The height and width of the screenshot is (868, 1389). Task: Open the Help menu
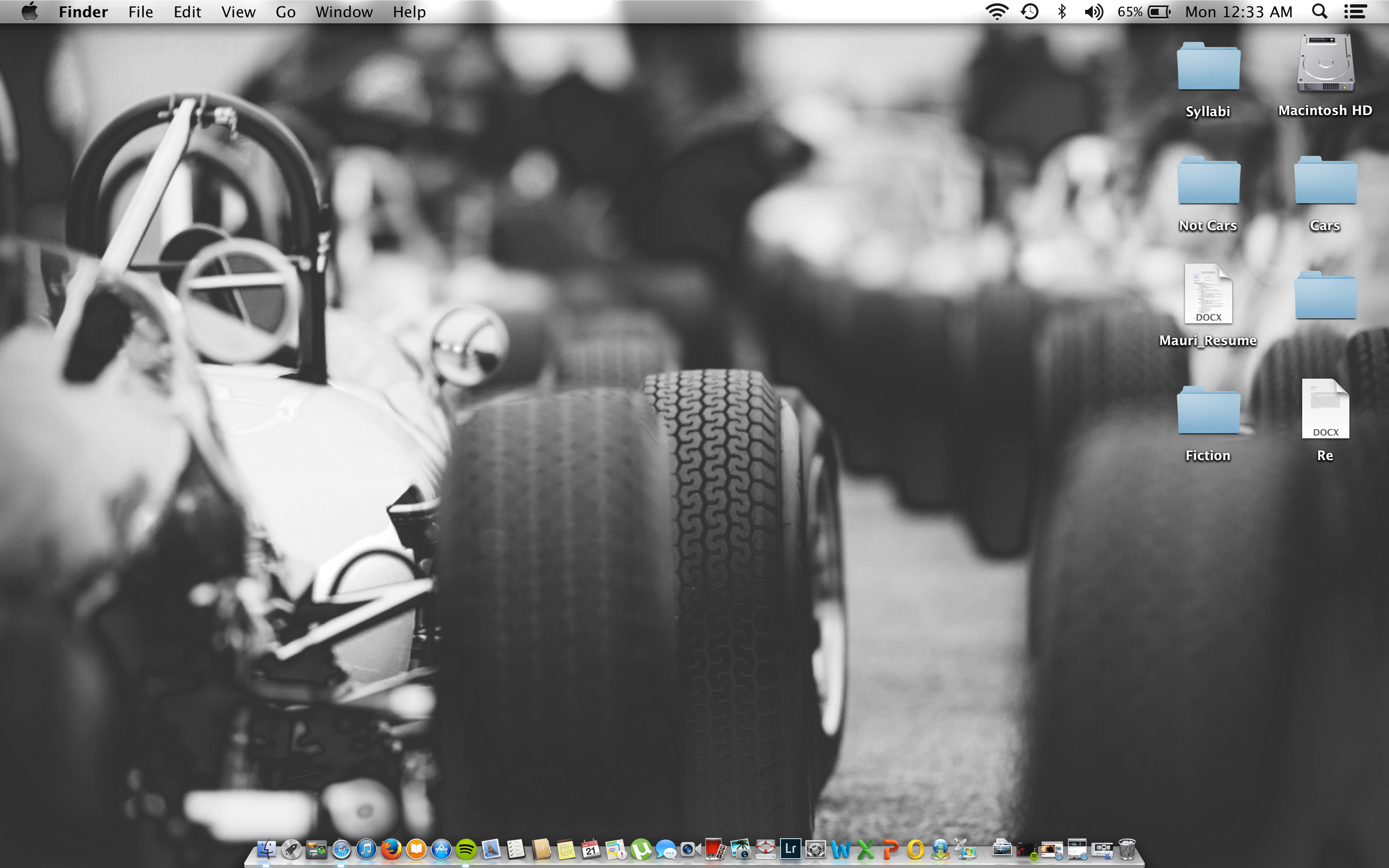pyautogui.click(x=409, y=11)
